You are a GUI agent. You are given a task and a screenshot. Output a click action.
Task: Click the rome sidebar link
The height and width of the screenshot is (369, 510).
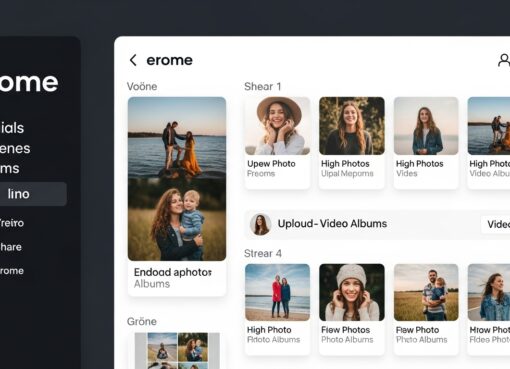point(12,271)
